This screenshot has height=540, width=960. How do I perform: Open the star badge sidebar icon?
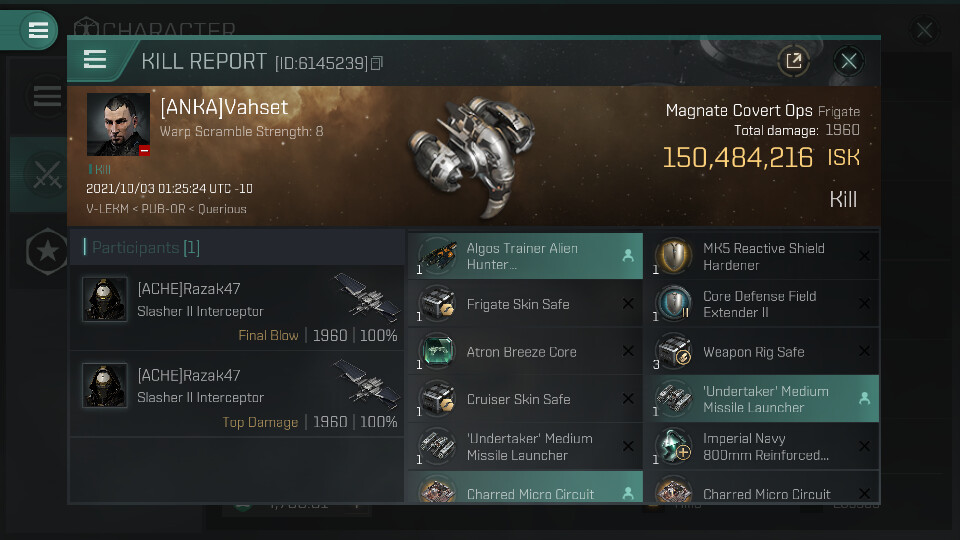[47, 251]
